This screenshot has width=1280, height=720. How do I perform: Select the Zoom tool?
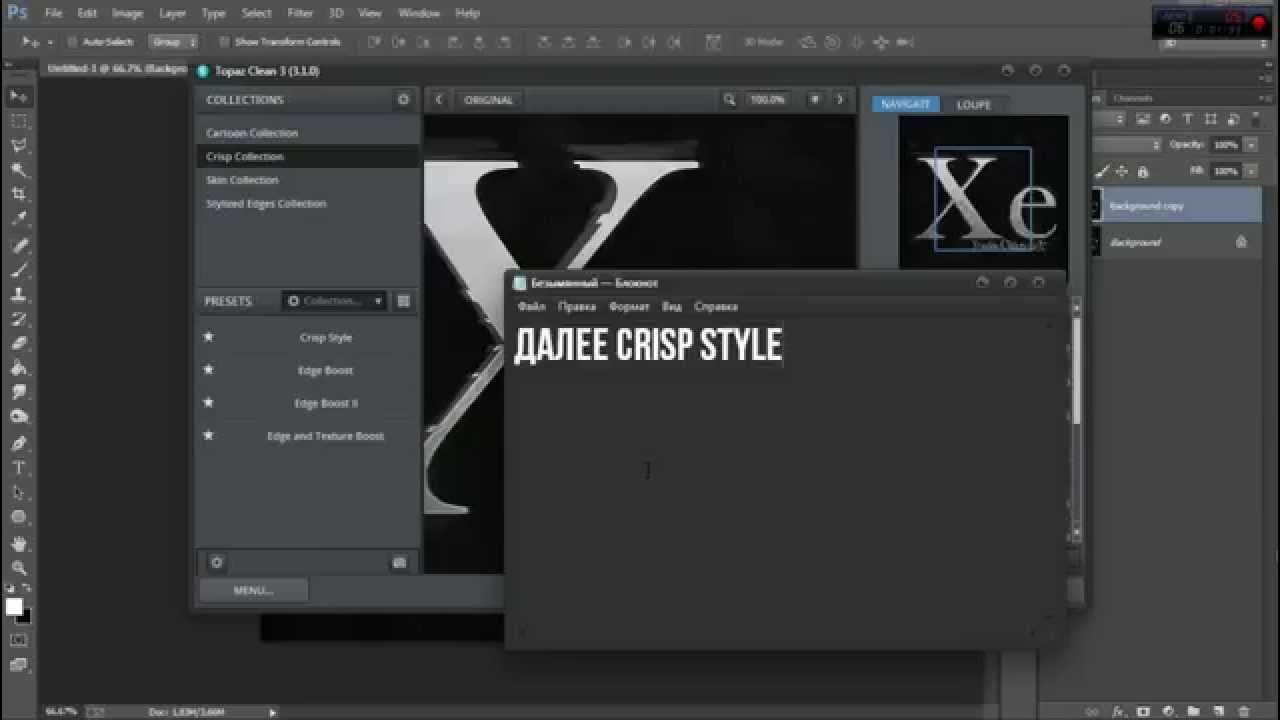[x=19, y=569]
